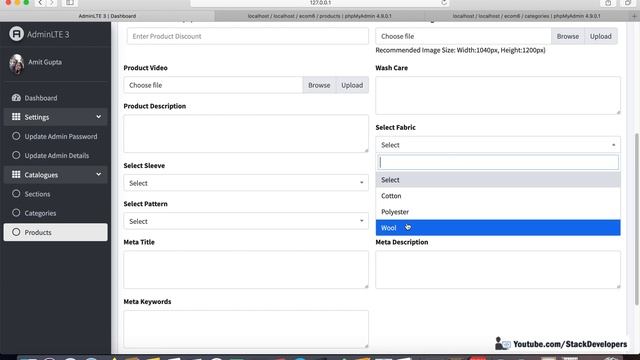Collapse the Settings menu chevron
640x360 pixels.
98,117
